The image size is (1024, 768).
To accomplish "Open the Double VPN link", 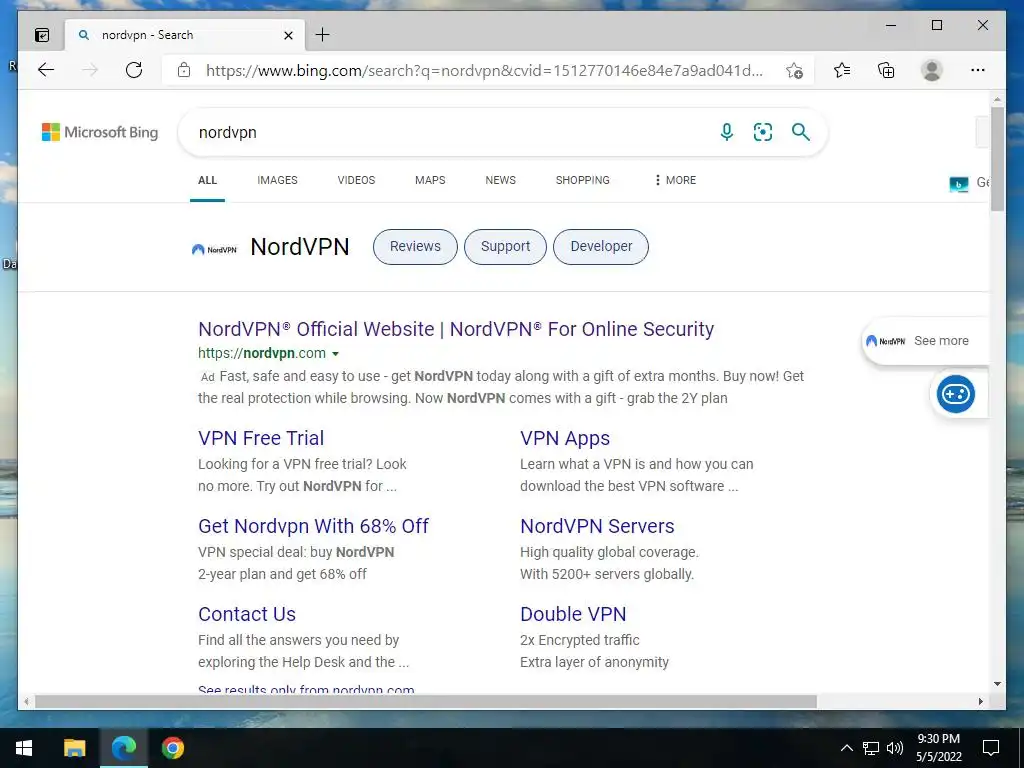I will pos(573,615).
